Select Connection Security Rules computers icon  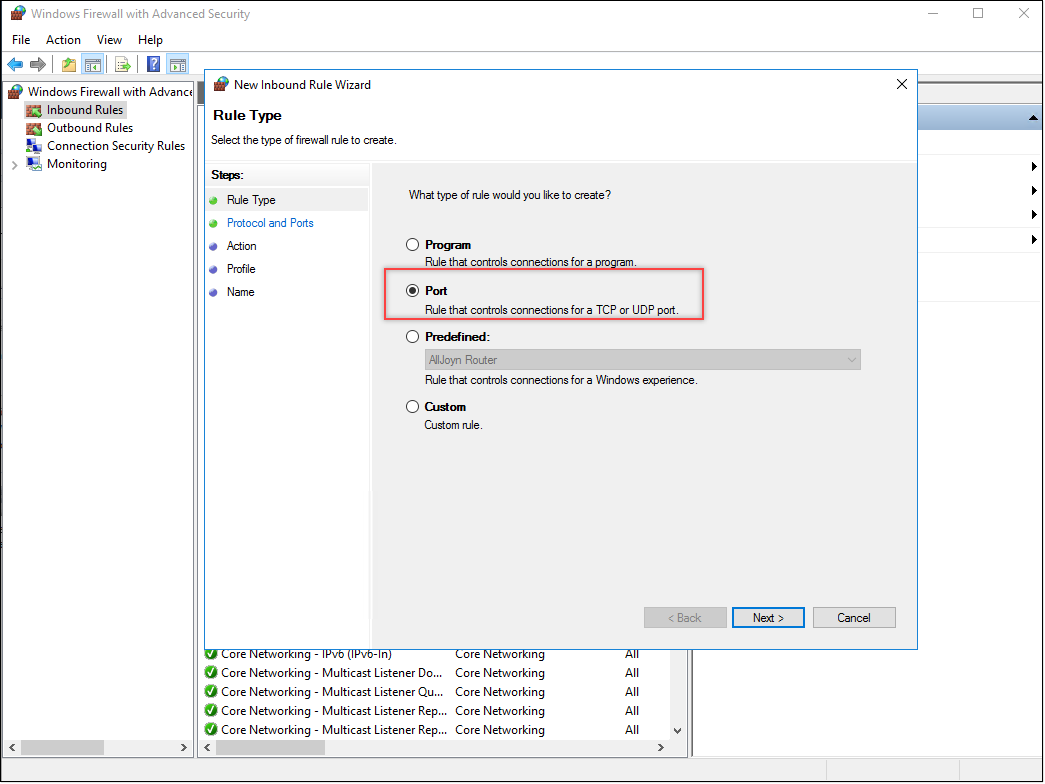34,146
